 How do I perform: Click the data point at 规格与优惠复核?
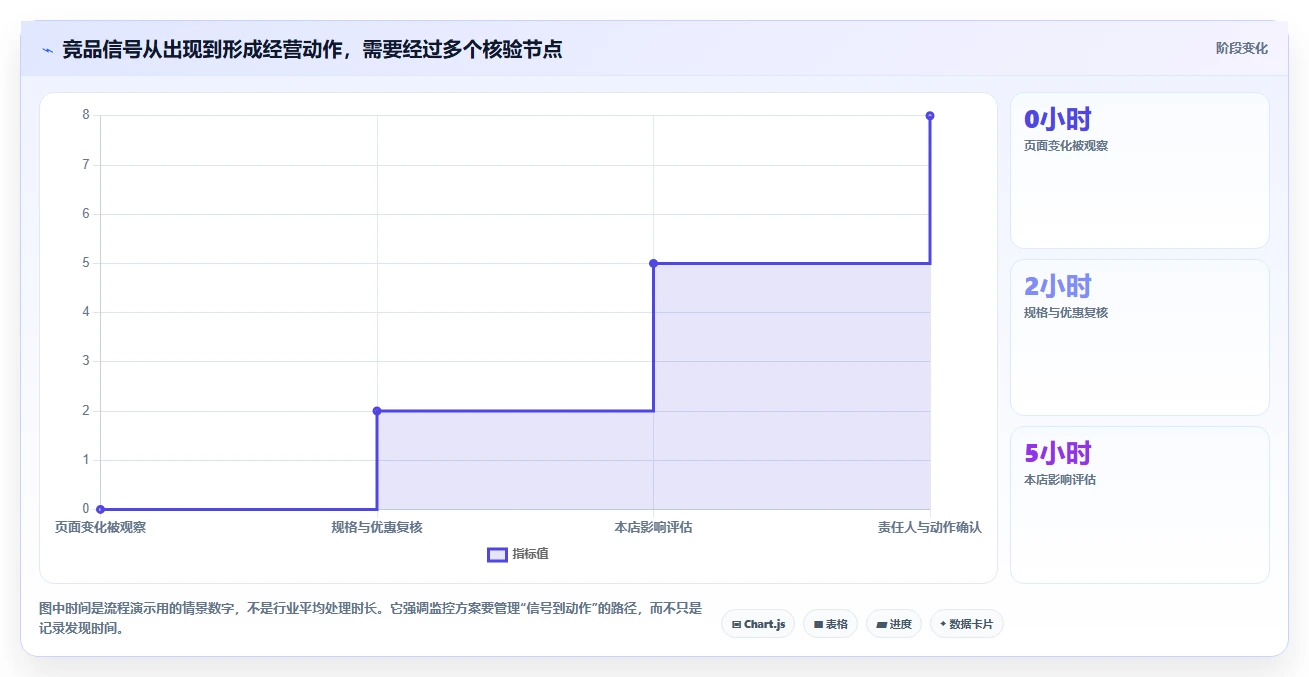point(377,411)
